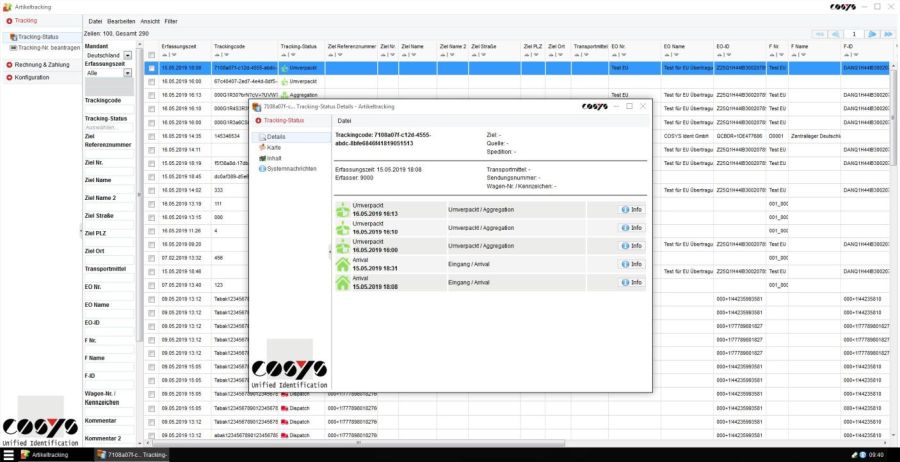This screenshot has height=462, width=900.
Task: Switch to 7108a07f Tracking taskbar entry
Action: 133,455
